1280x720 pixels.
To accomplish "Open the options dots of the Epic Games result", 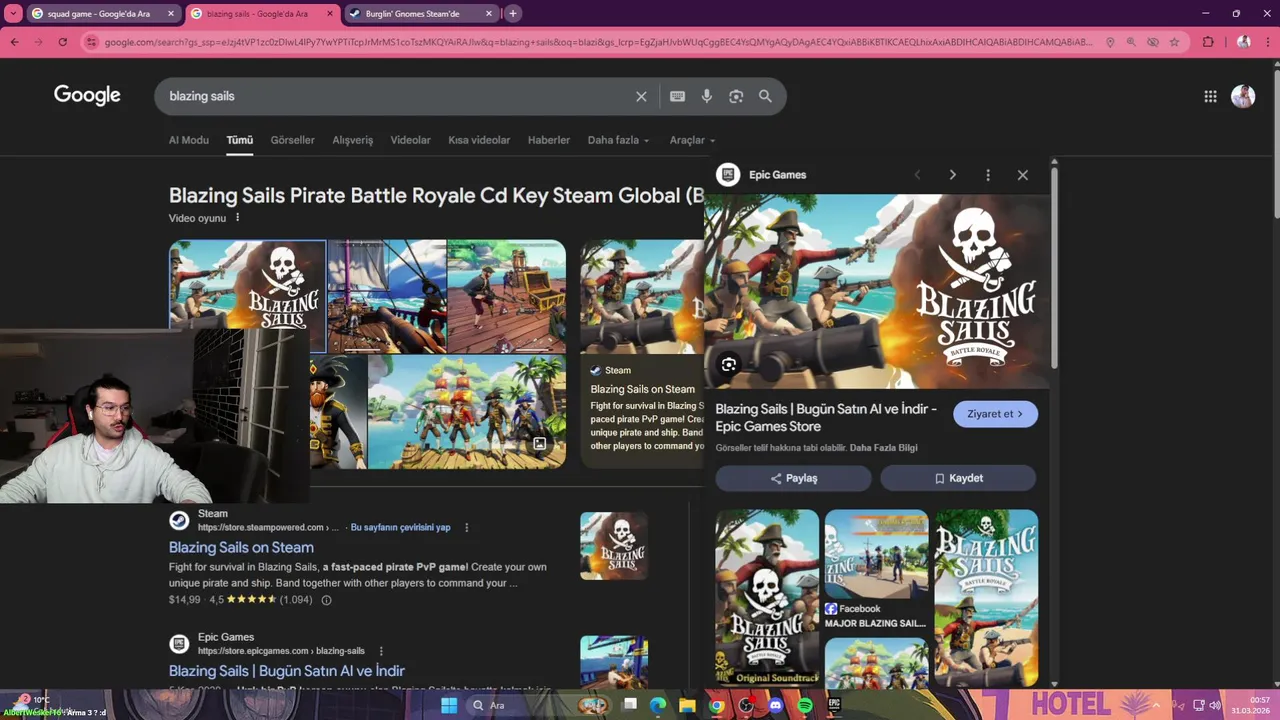I will (x=381, y=651).
